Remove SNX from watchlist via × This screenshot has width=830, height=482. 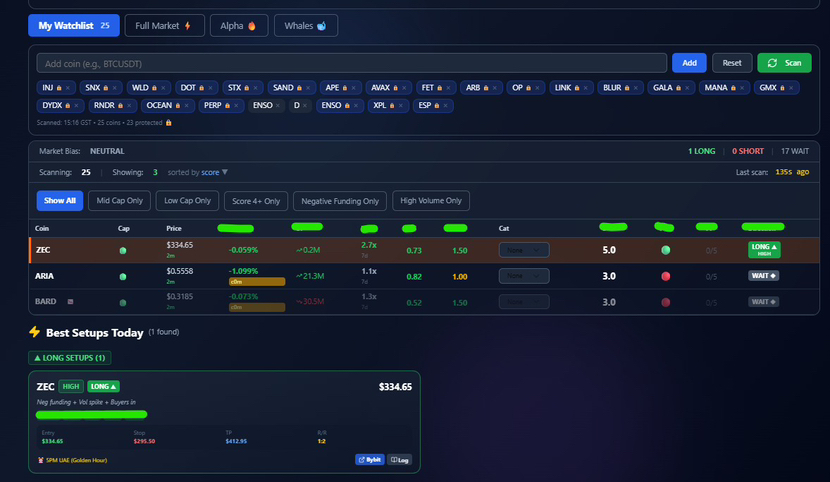[x=114, y=88]
